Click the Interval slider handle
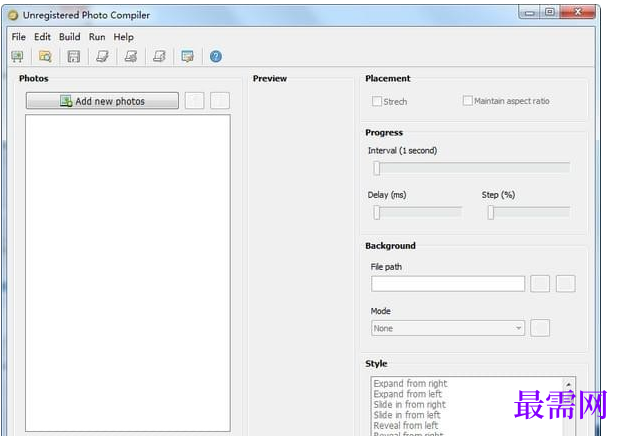 (377, 168)
